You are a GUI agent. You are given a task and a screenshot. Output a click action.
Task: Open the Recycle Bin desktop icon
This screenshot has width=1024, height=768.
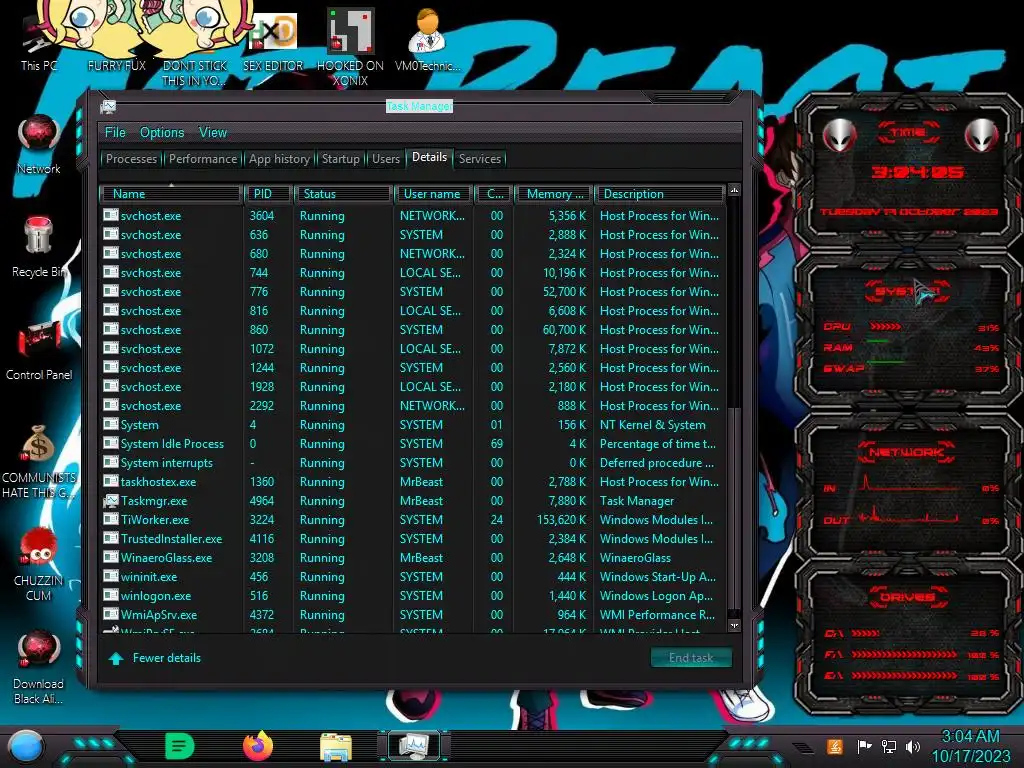click(x=38, y=247)
